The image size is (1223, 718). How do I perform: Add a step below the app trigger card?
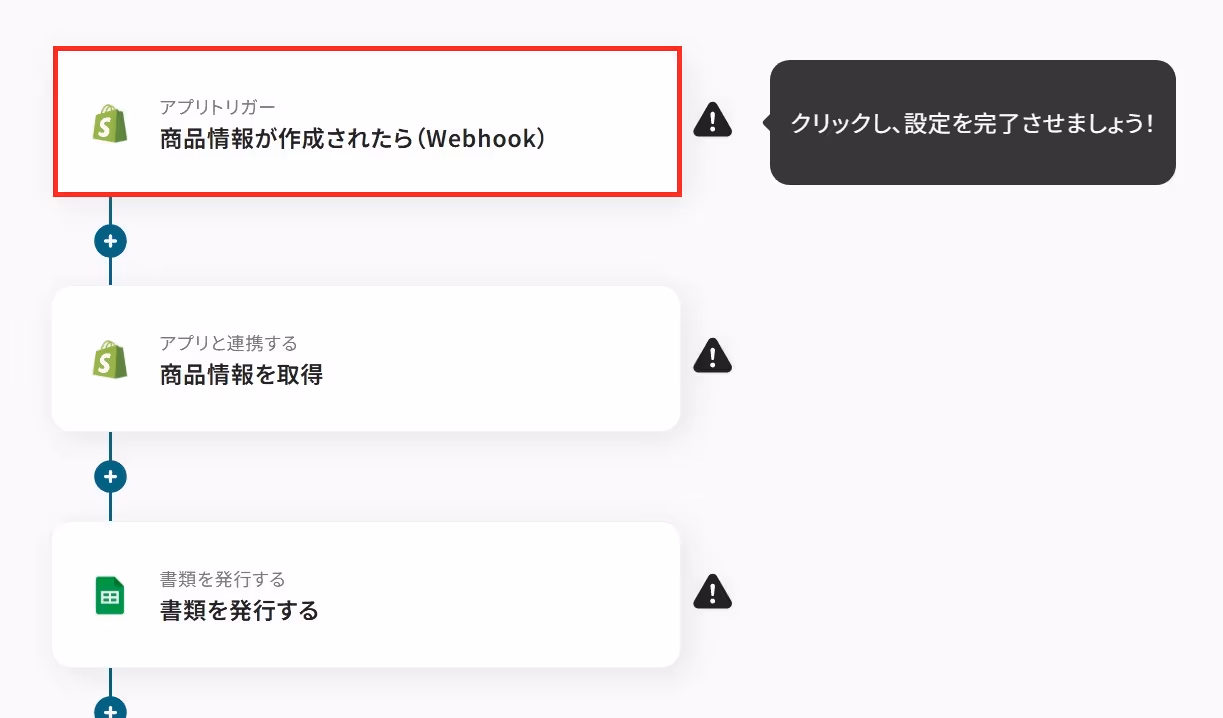click(110, 241)
